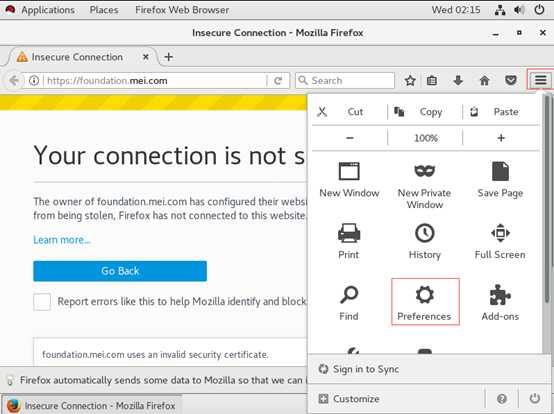Viewport: 554px width, 414px height.
Task: Open the Pocket icon in toolbar
Action: click(x=511, y=81)
